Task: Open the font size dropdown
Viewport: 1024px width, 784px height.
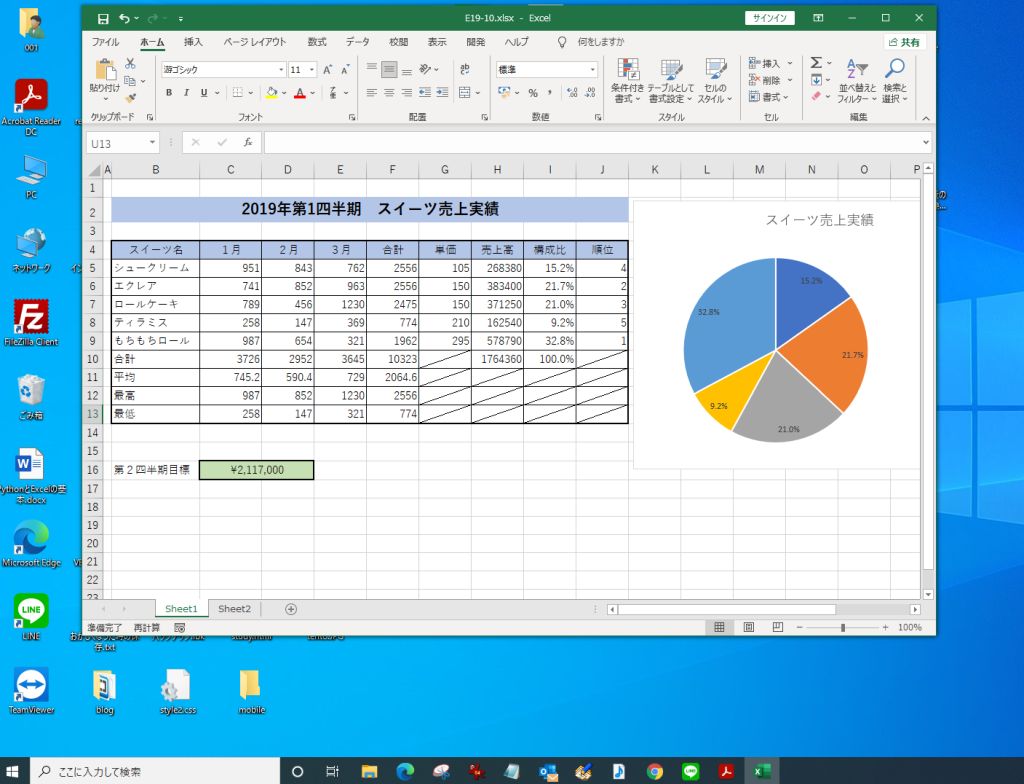Action: pyautogui.click(x=312, y=69)
